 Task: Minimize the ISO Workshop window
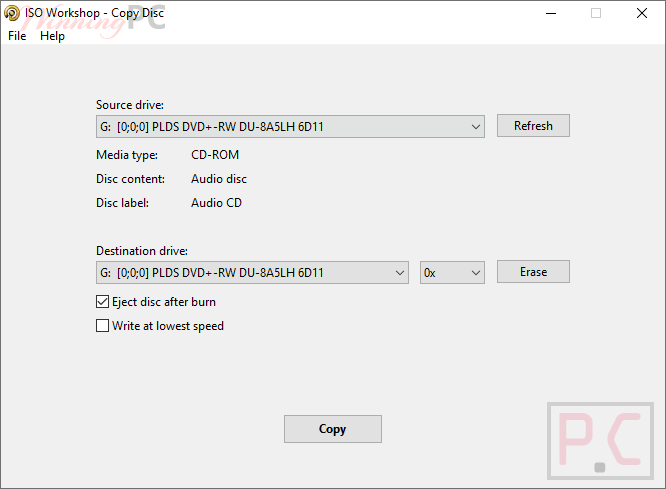[x=551, y=13]
